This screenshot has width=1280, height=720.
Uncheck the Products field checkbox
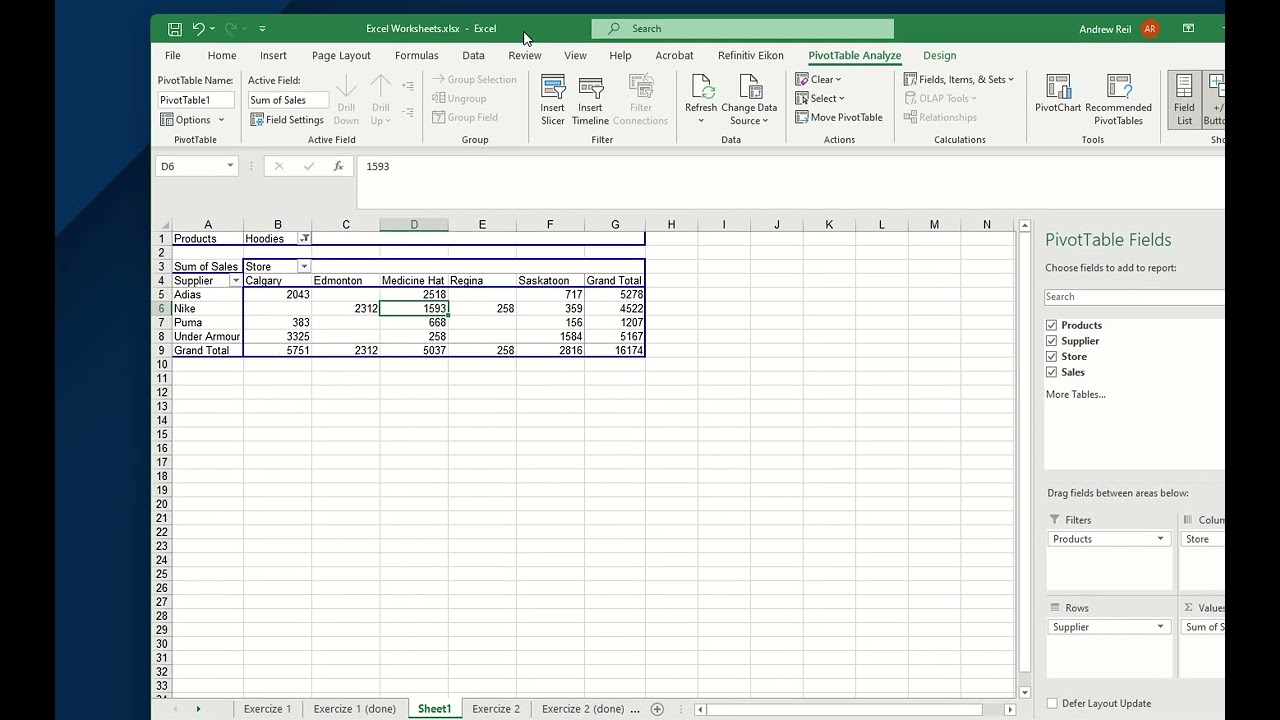(x=1051, y=325)
